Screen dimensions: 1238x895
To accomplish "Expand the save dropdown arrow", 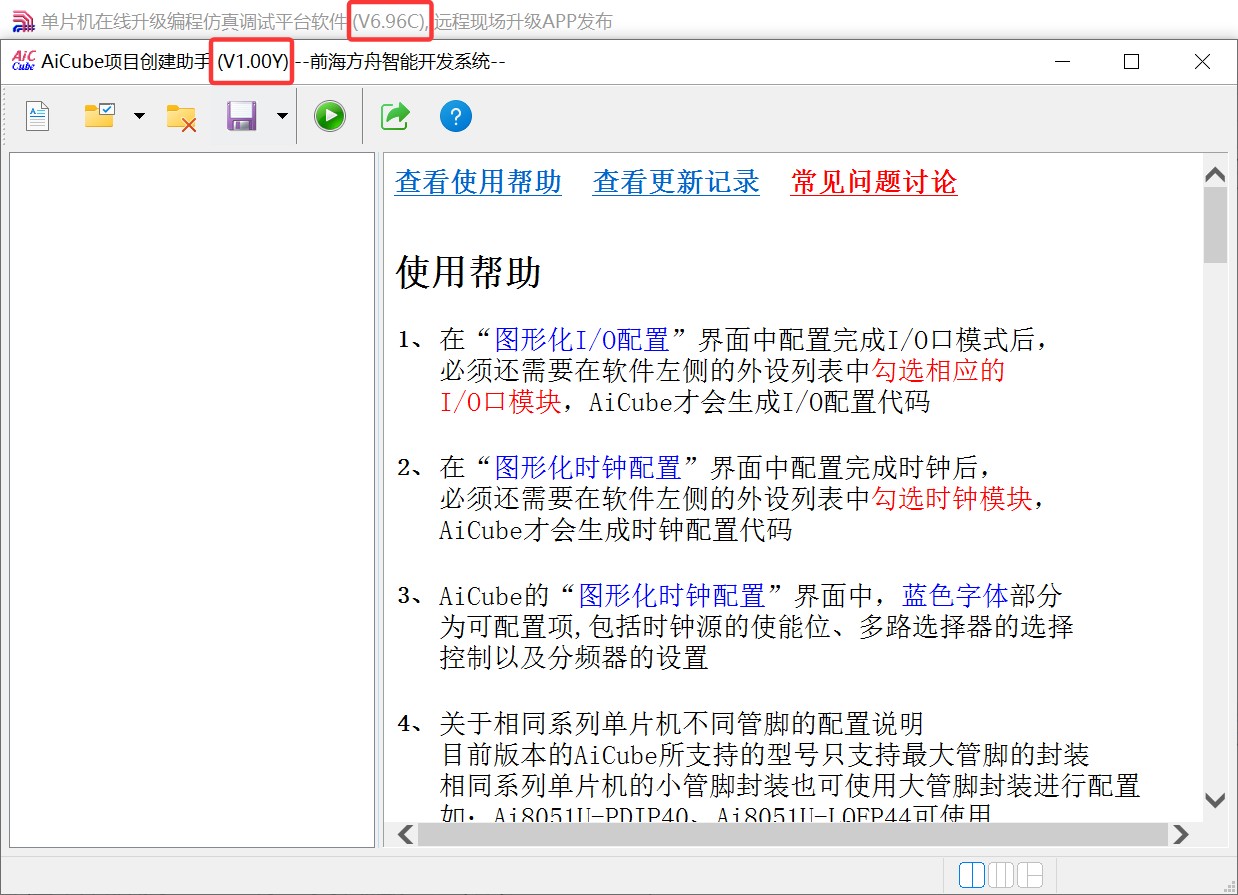I will pyautogui.click(x=282, y=116).
